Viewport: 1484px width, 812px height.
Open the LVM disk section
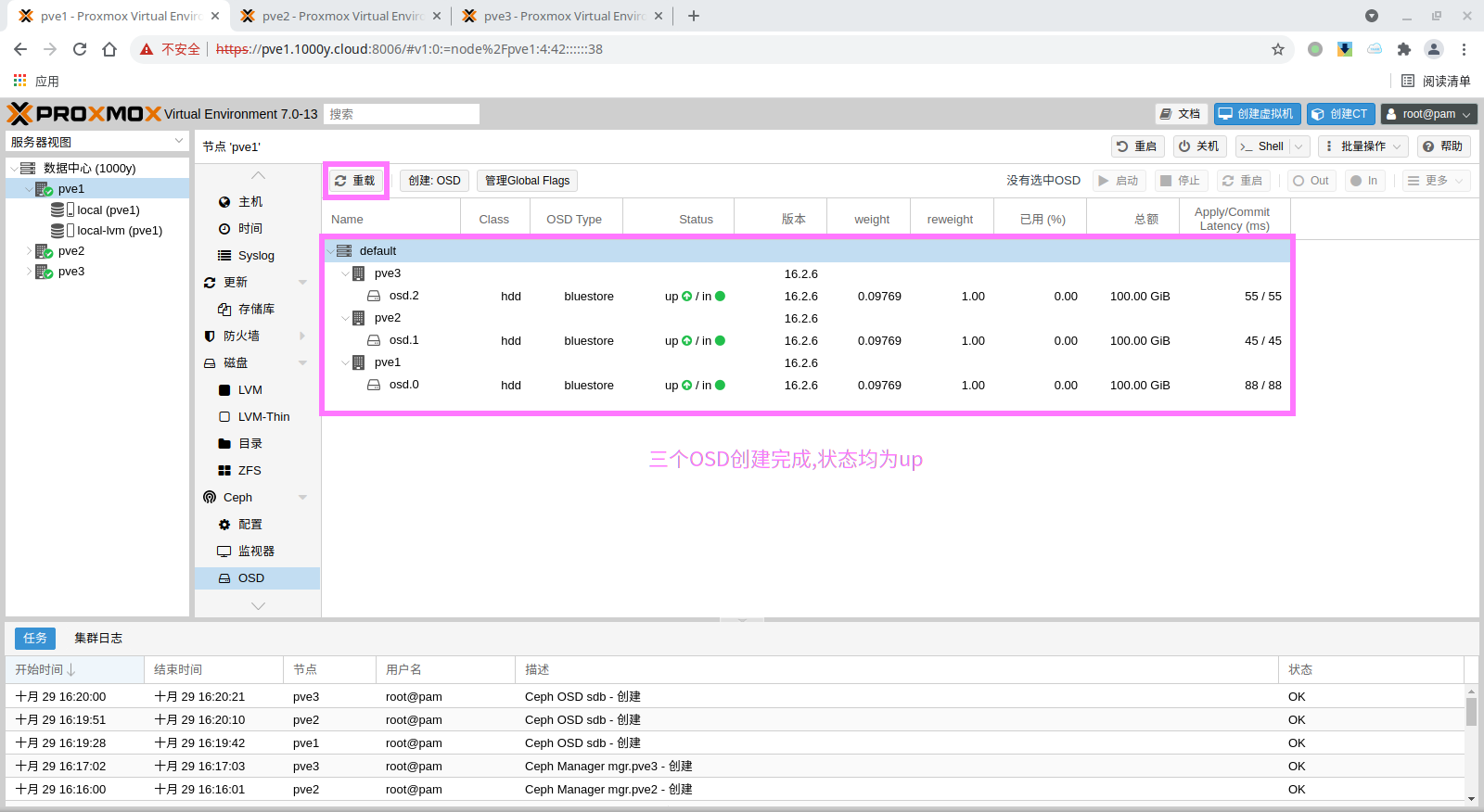pyautogui.click(x=249, y=390)
